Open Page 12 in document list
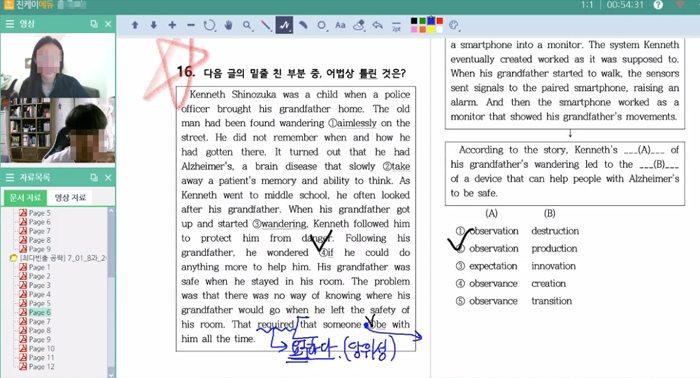 tap(37, 366)
